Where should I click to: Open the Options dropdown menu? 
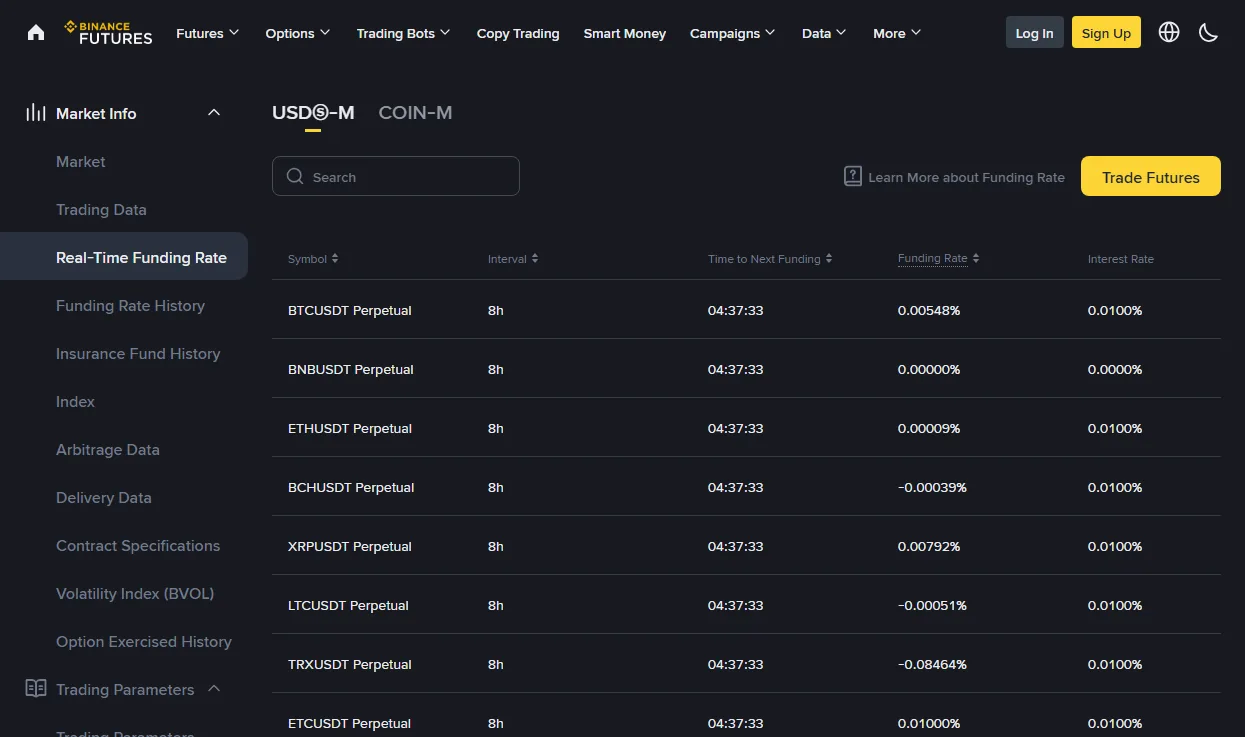[x=298, y=33]
